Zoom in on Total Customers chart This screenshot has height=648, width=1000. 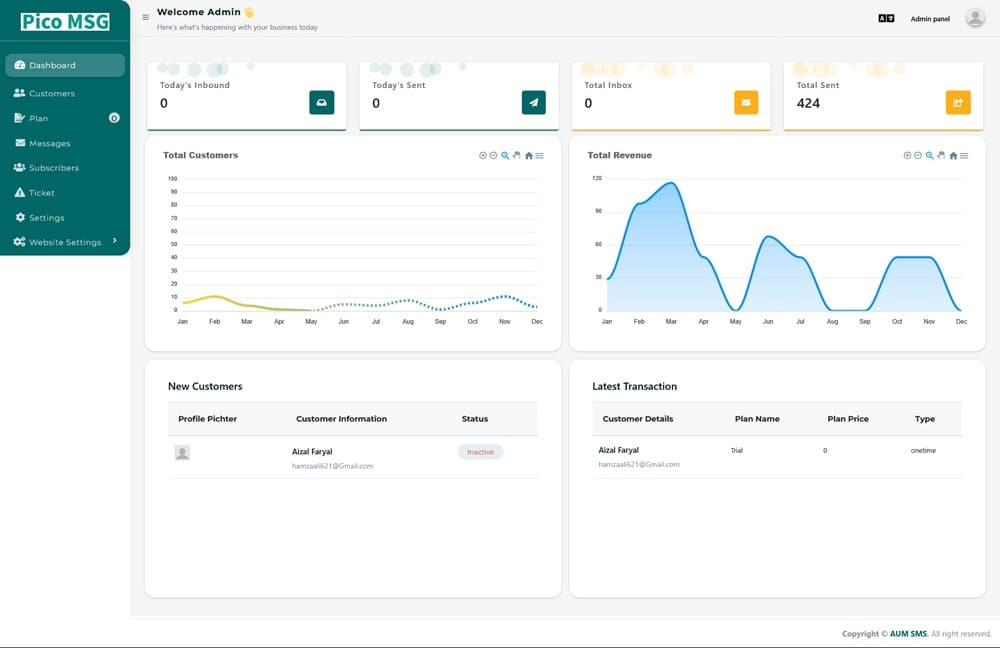tap(483, 156)
